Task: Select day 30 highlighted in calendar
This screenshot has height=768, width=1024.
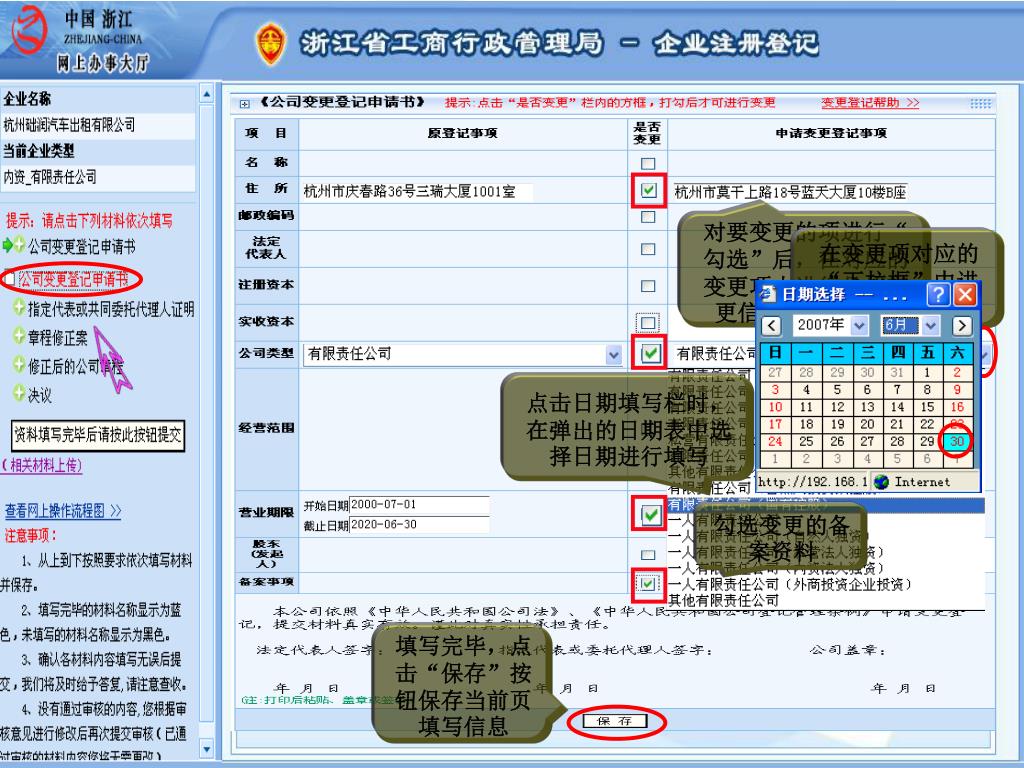Action: tap(957, 441)
